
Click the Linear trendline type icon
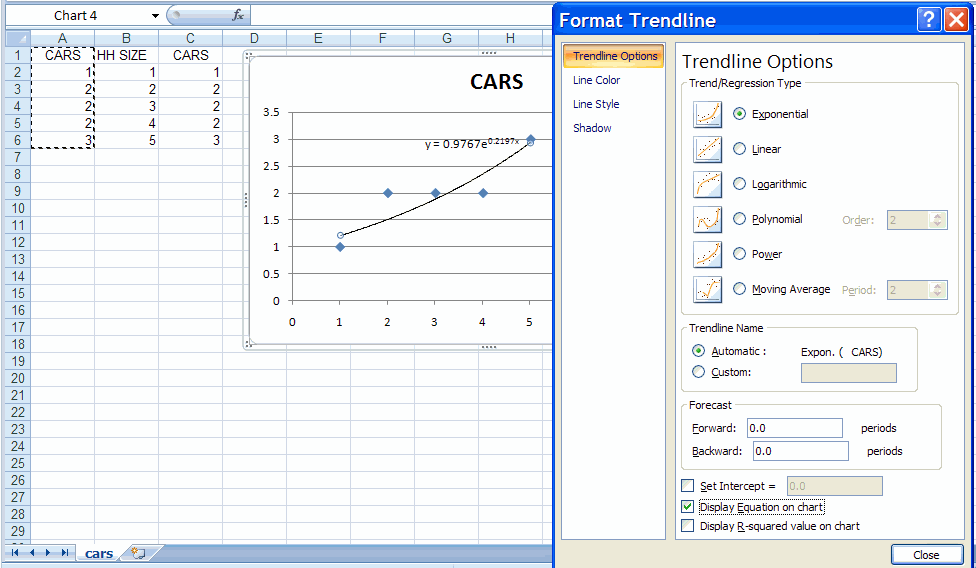point(707,150)
